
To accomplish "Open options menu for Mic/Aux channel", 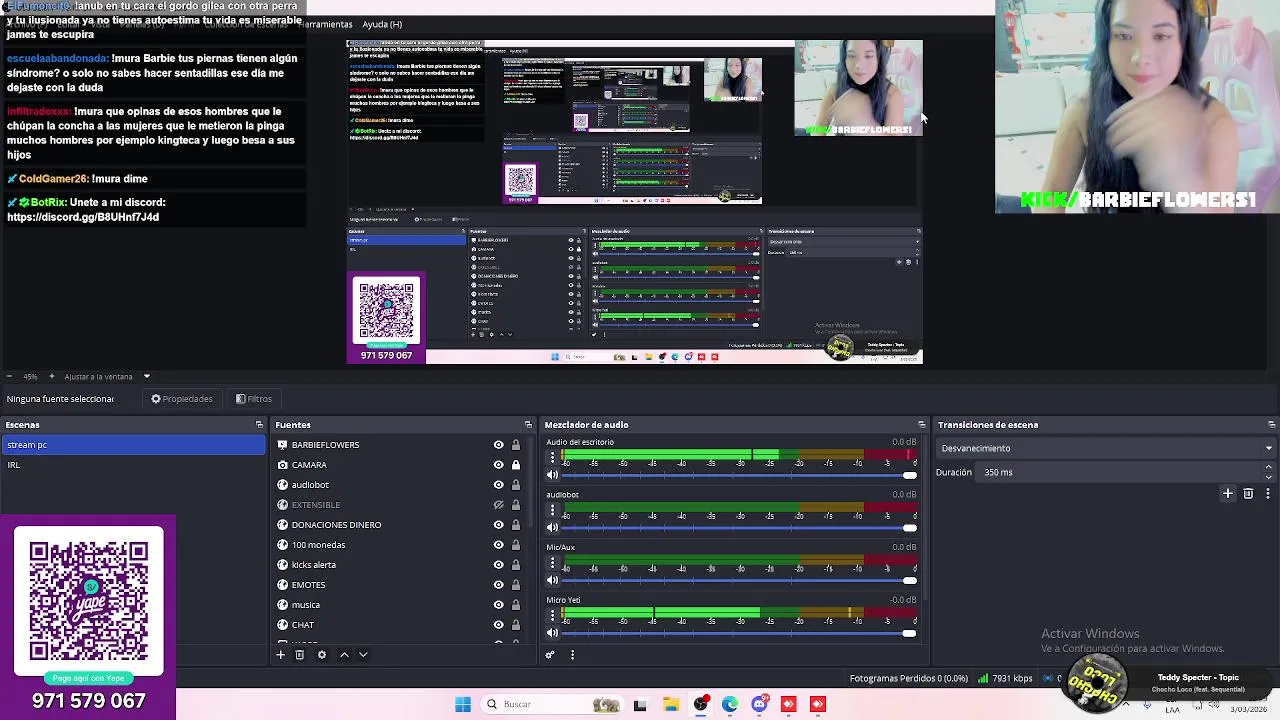I will click(x=552, y=563).
